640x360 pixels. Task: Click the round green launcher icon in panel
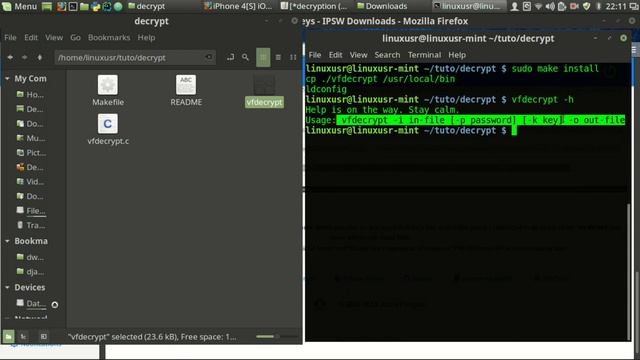click(x=118, y=6)
